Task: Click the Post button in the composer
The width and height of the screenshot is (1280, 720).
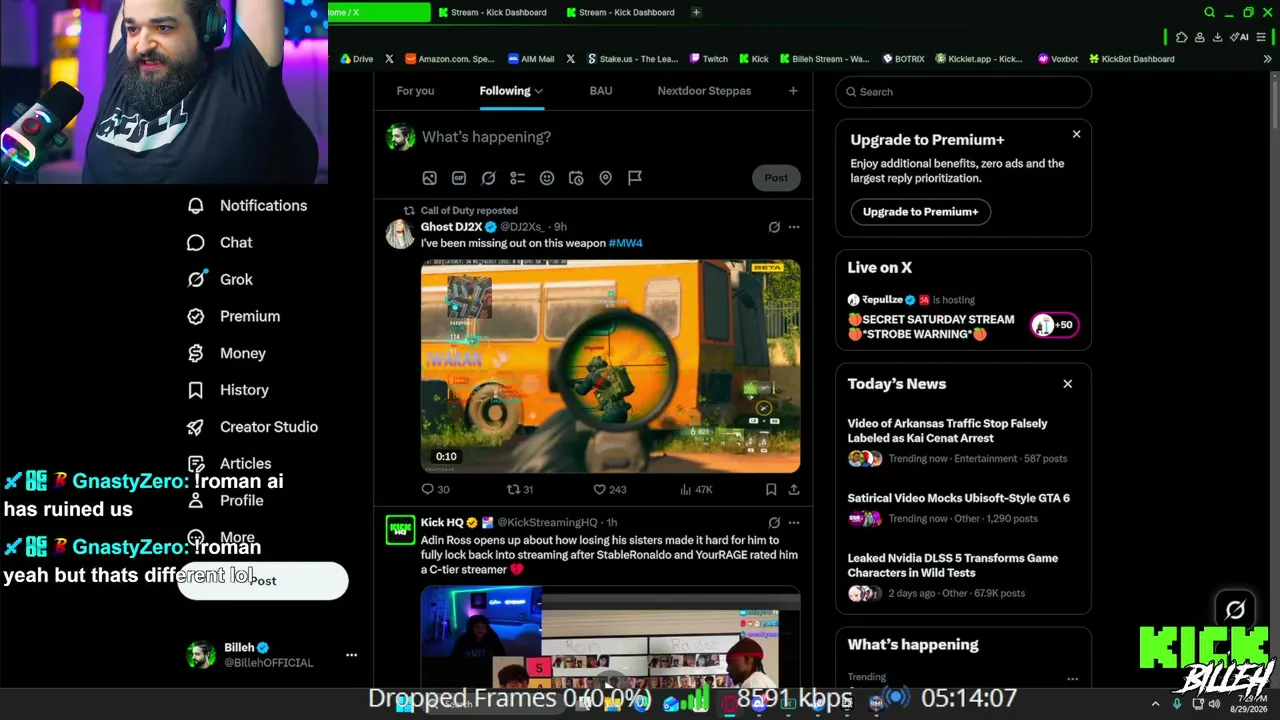Action: coord(776,178)
